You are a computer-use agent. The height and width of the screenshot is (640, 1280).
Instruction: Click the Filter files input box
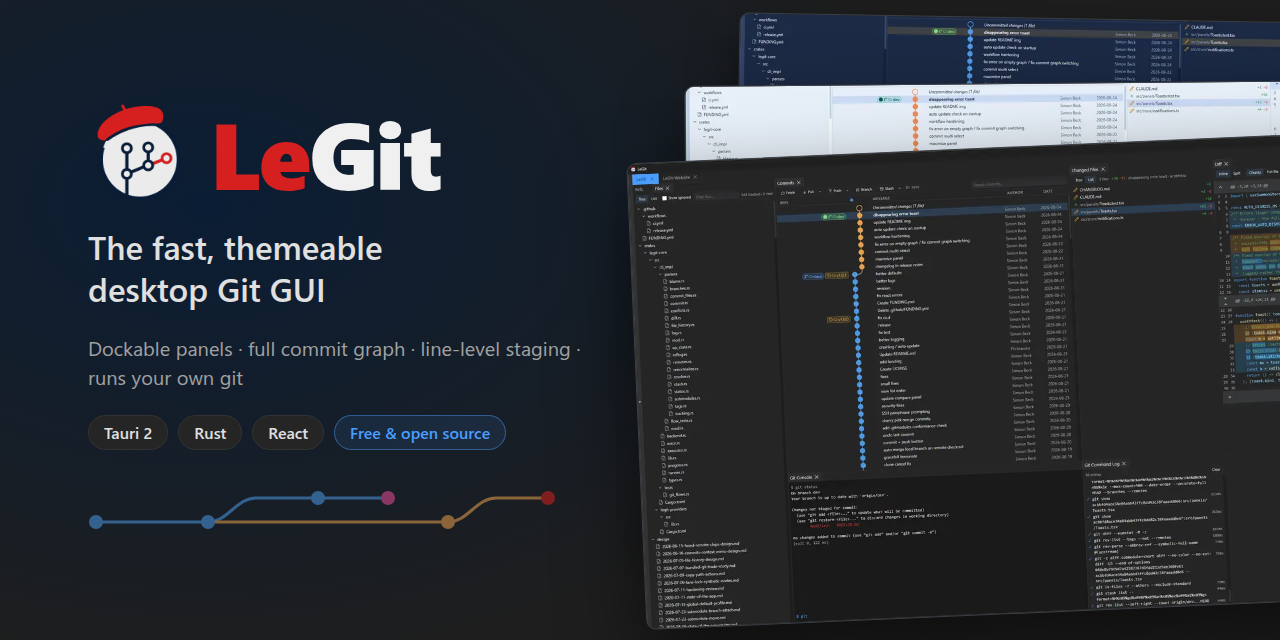point(715,197)
